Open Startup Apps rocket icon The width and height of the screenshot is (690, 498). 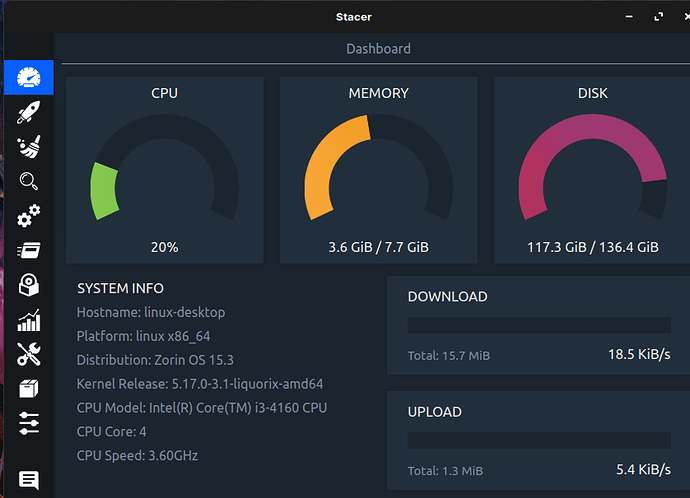(29, 112)
